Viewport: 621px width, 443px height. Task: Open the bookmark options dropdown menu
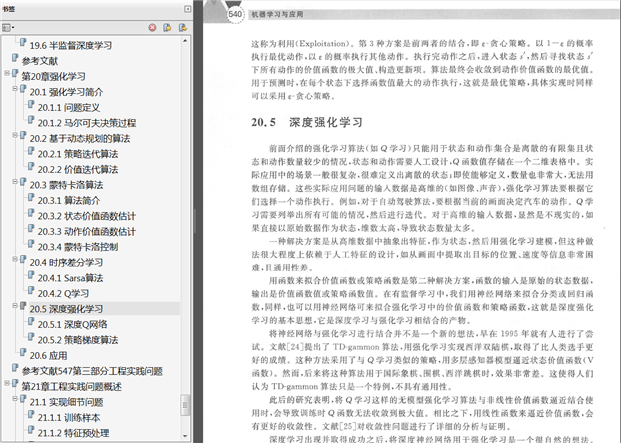tap(8, 28)
